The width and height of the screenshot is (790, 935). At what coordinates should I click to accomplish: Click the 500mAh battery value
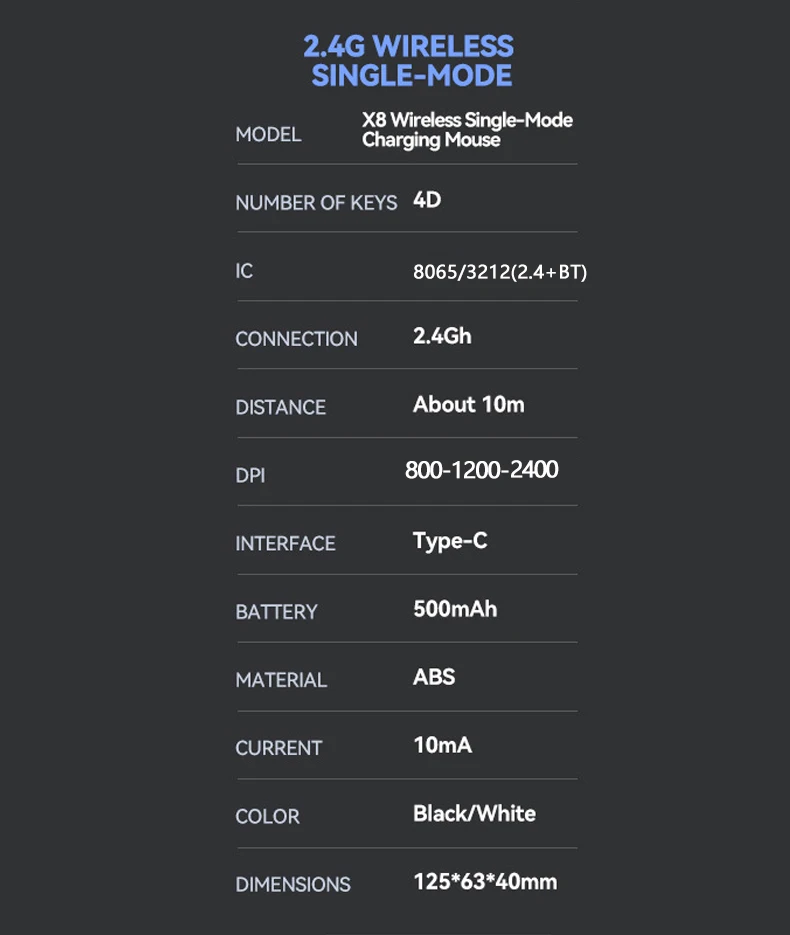455,609
